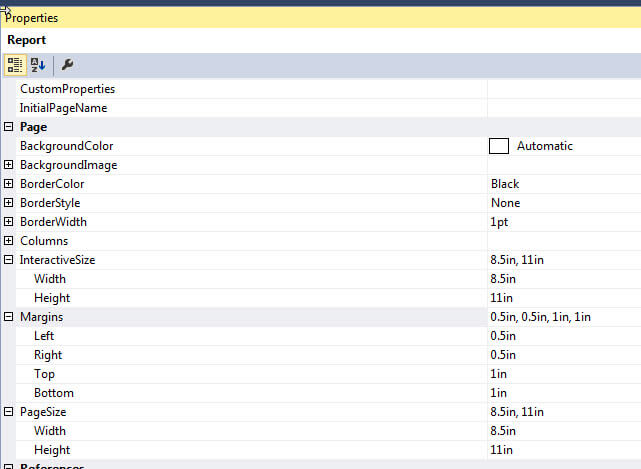Expand the Columns property
641x469 pixels.
[9, 241]
